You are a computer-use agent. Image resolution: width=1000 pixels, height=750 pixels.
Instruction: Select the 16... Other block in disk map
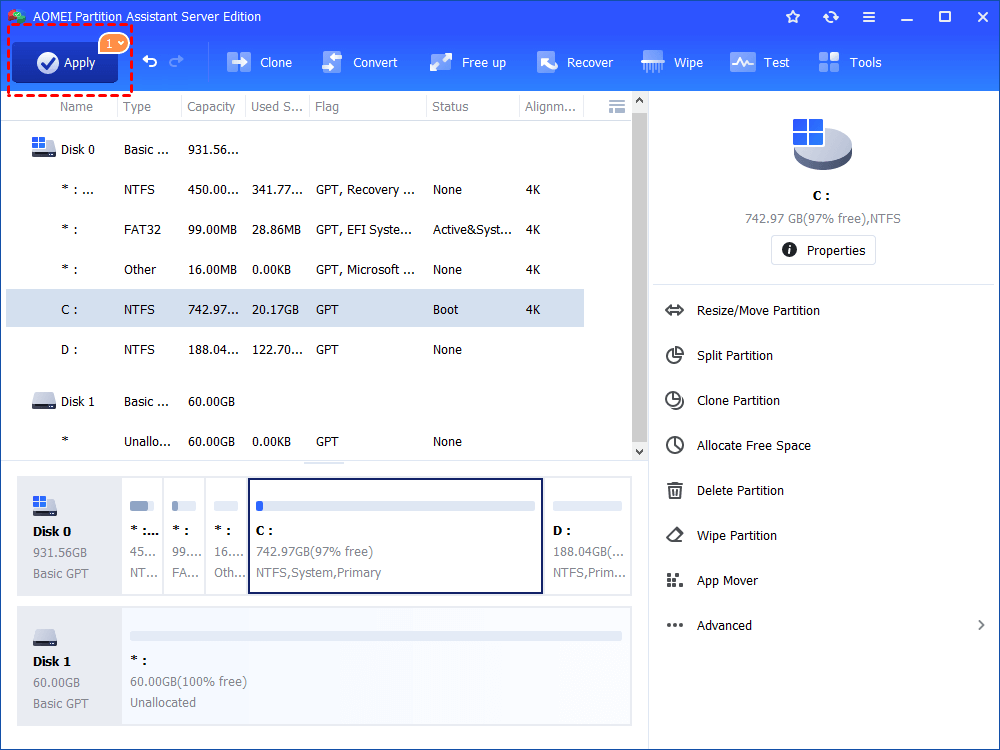(226, 536)
